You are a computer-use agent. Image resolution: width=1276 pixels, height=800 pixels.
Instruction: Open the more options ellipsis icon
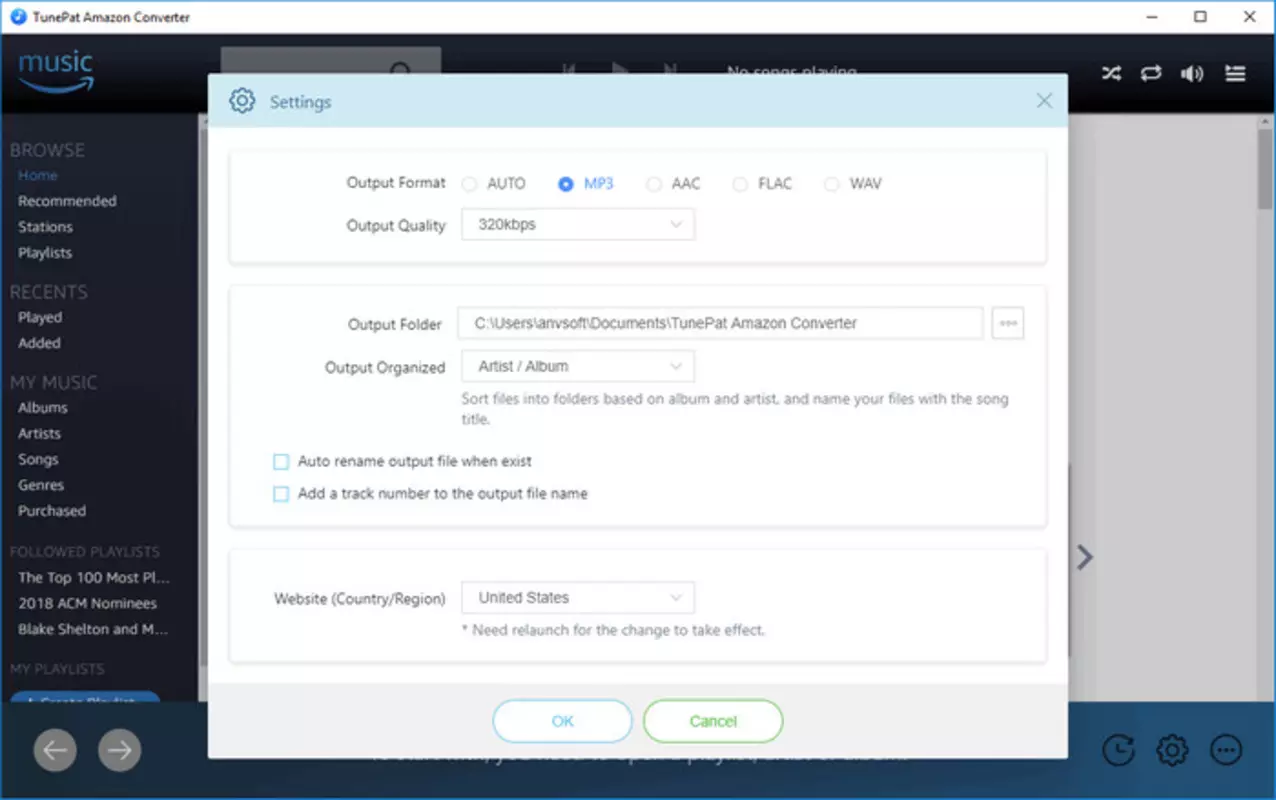pos(1226,750)
